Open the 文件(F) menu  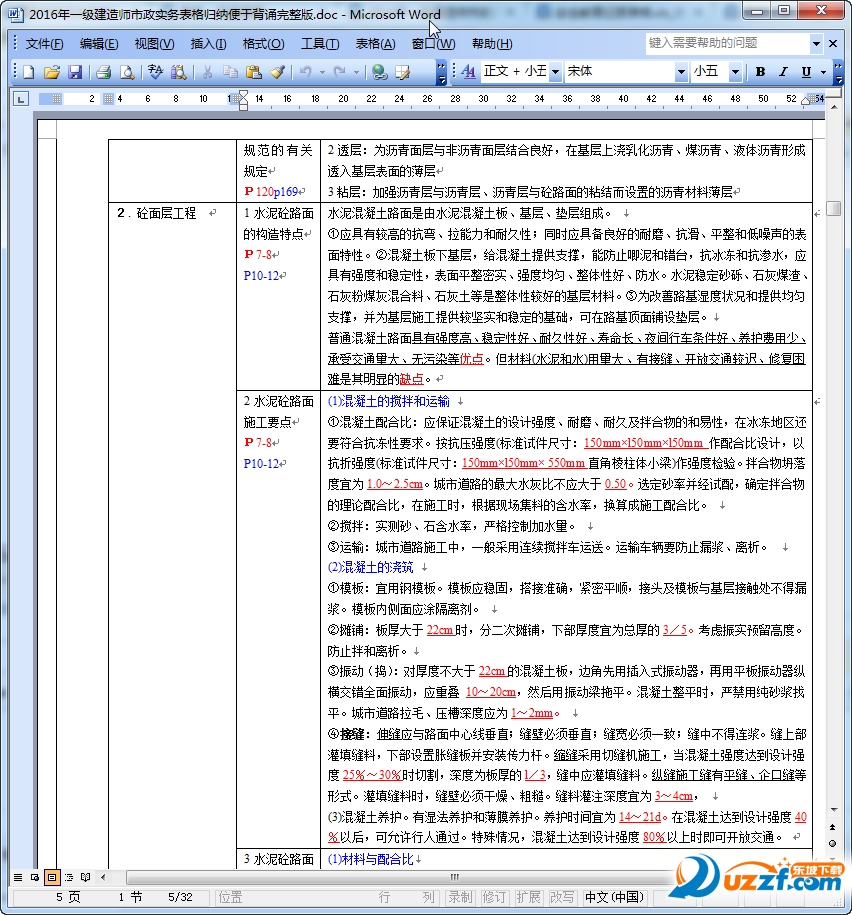(x=44, y=44)
